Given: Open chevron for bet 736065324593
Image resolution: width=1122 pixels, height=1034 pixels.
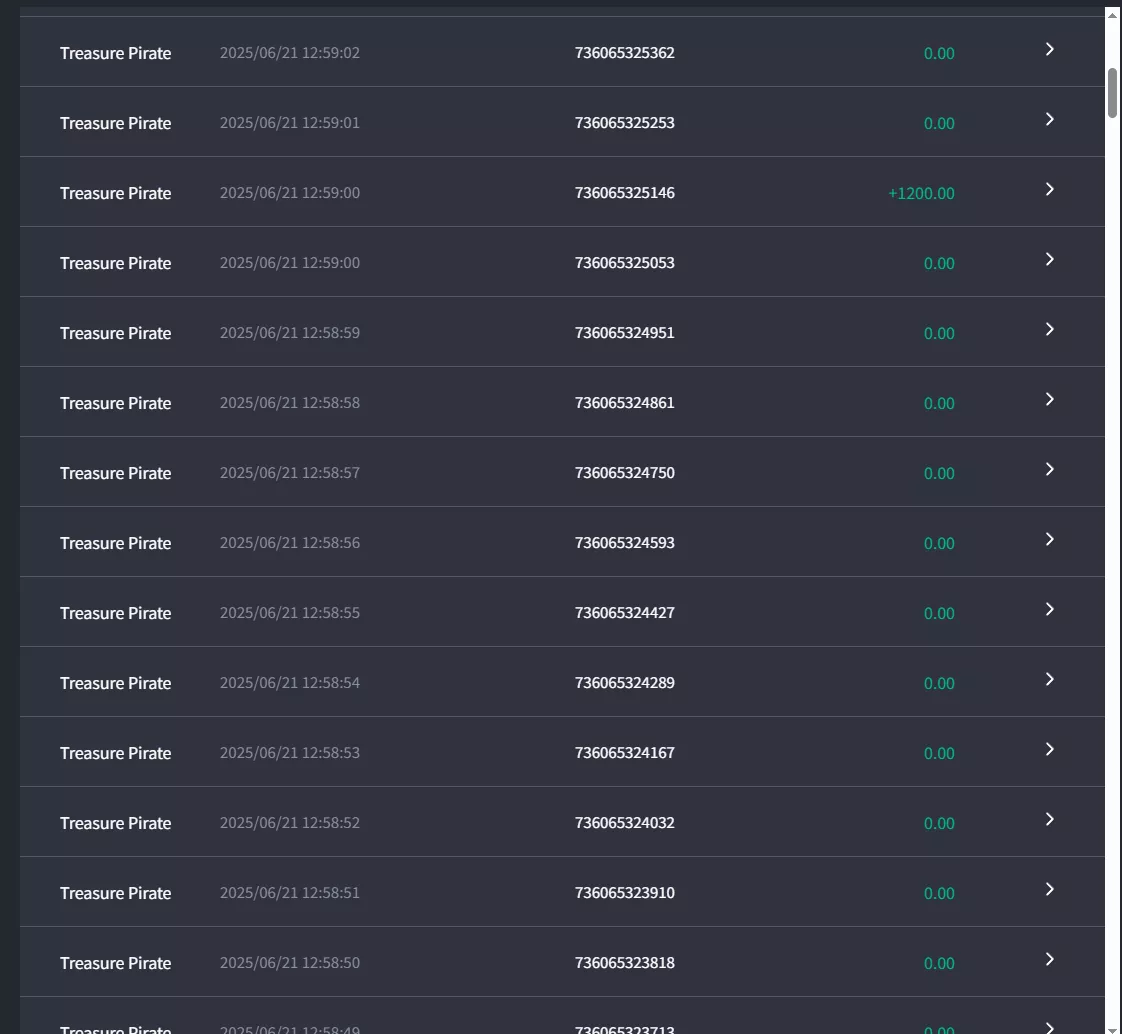Looking at the screenshot, I should click(1050, 540).
